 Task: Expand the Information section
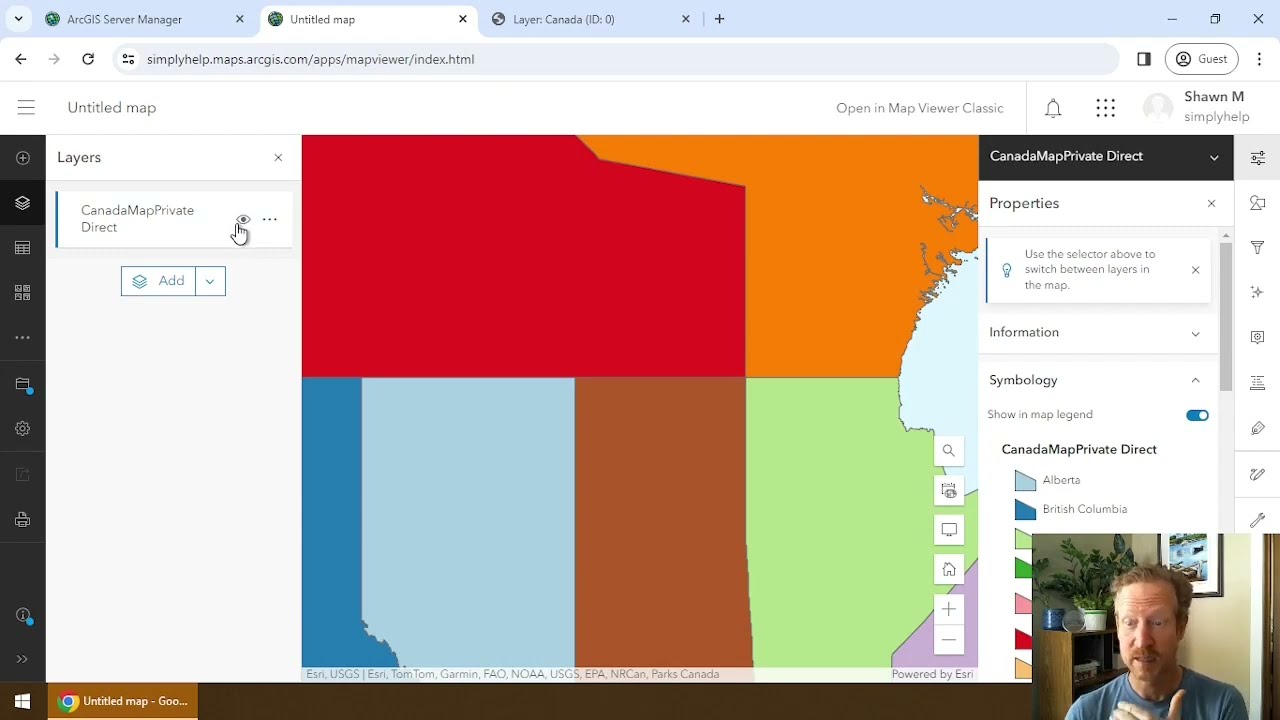[x=1098, y=332]
